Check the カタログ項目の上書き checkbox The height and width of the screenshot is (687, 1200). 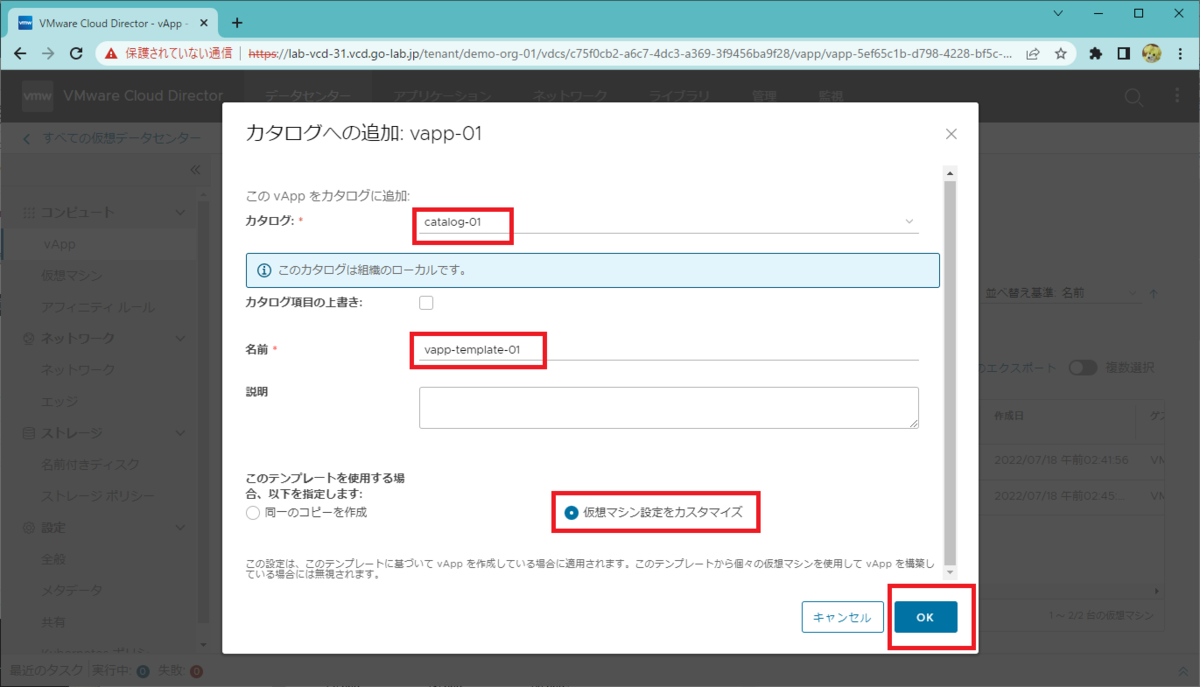point(427,303)
